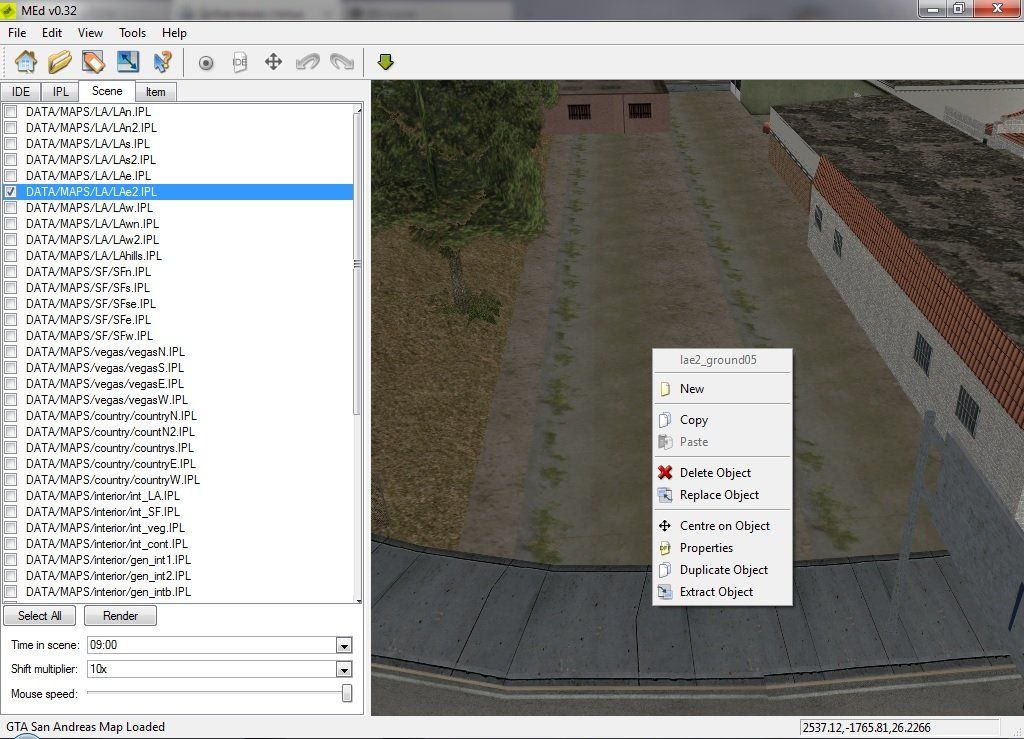Switch to the IPL tab
The image size is (1024, 739).
tap(61, 92)
